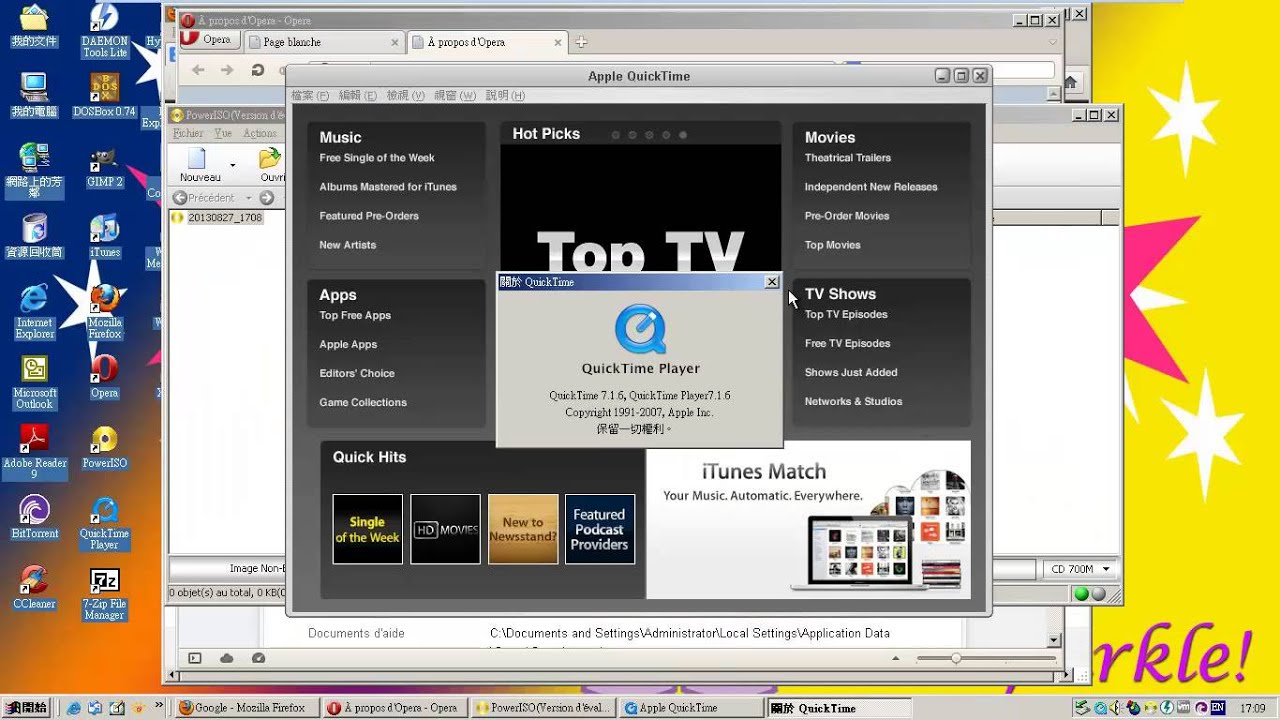Image resolution: width=1280 pixels, height=720 pixels.
Task: Open the Internet Explorer desktop icon
Action: [34, 312]
